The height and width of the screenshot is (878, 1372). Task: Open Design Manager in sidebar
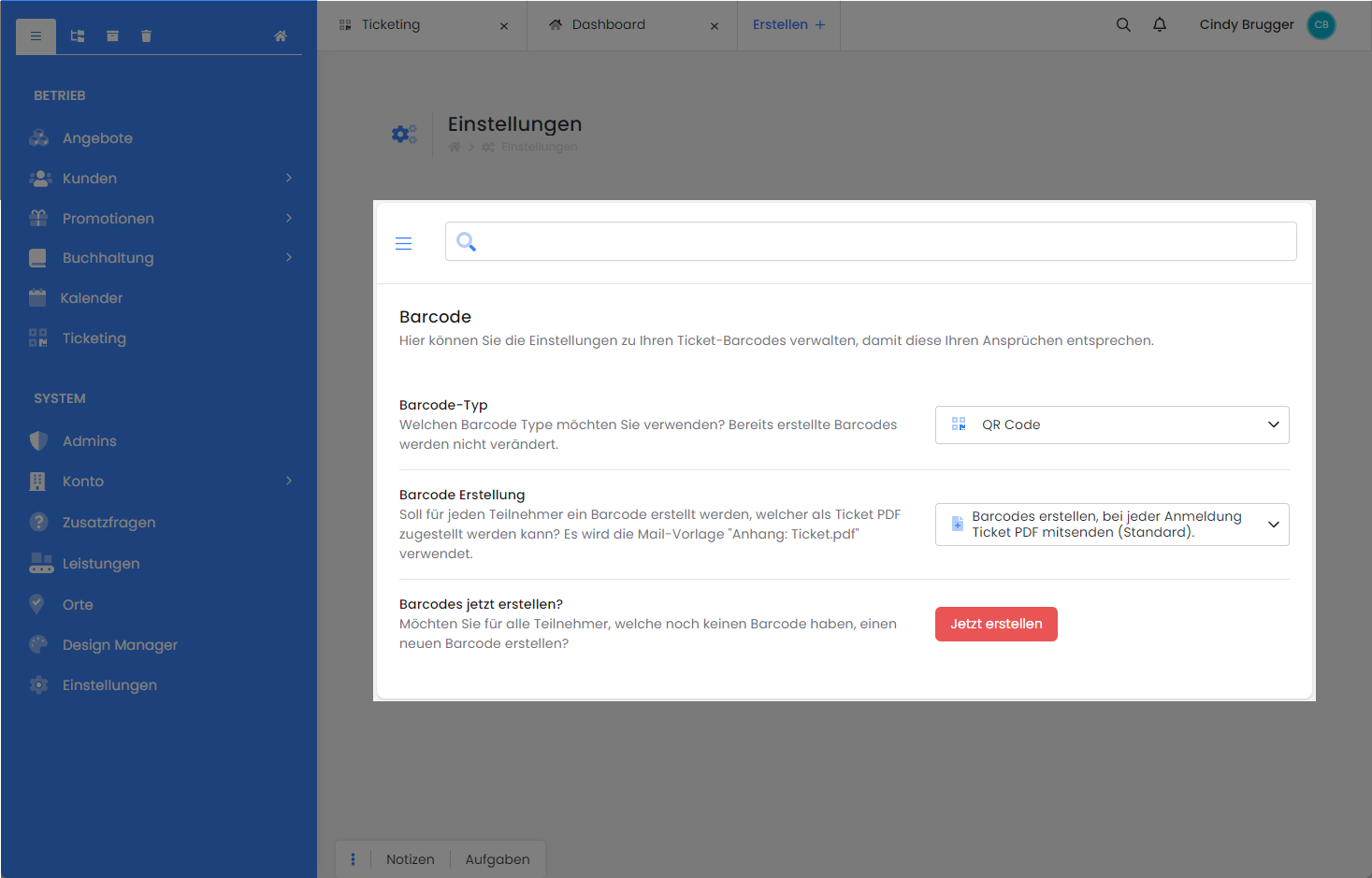(x=120, y=645)
